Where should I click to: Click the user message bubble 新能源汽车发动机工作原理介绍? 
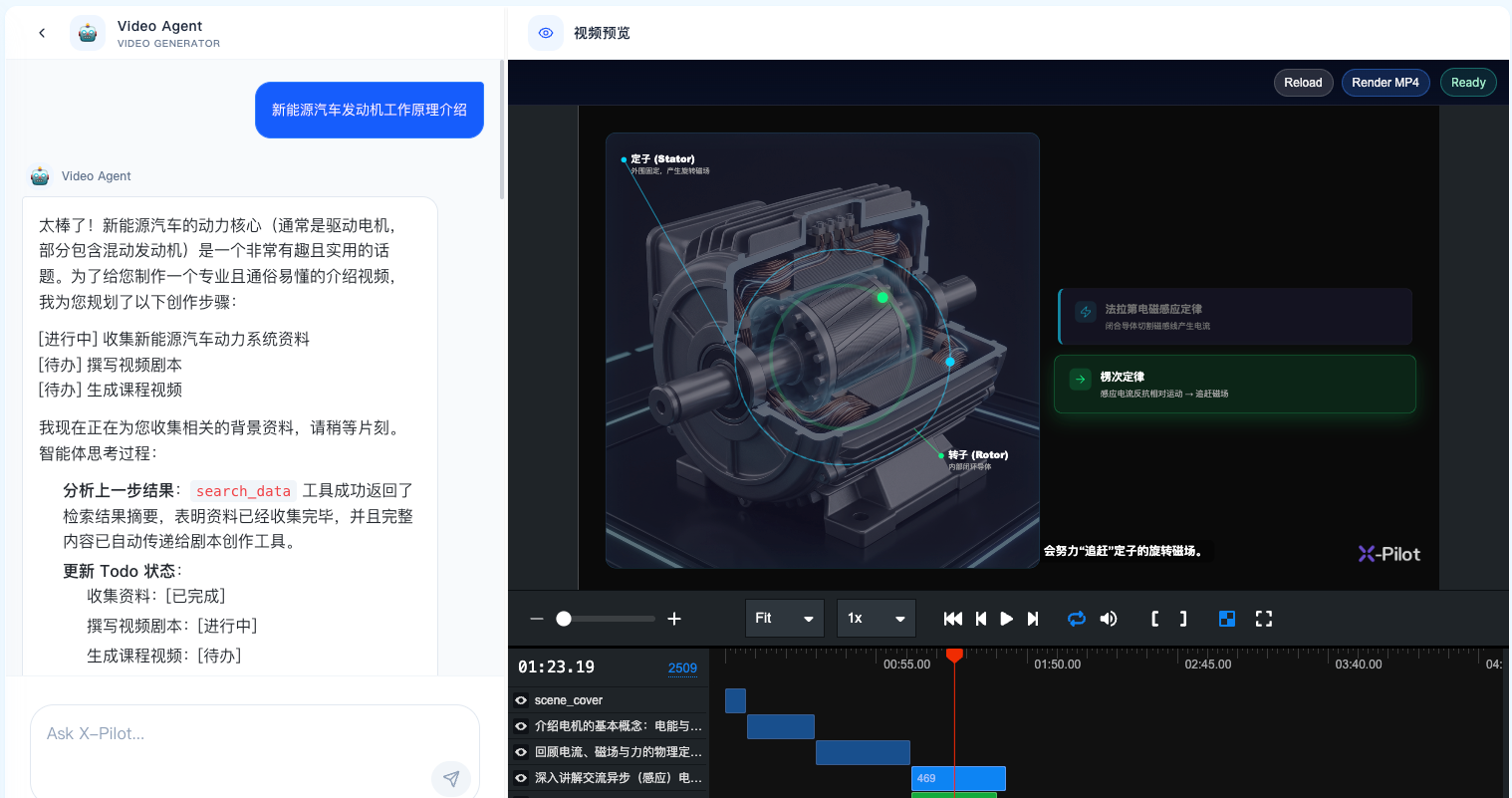coord(370,110)
